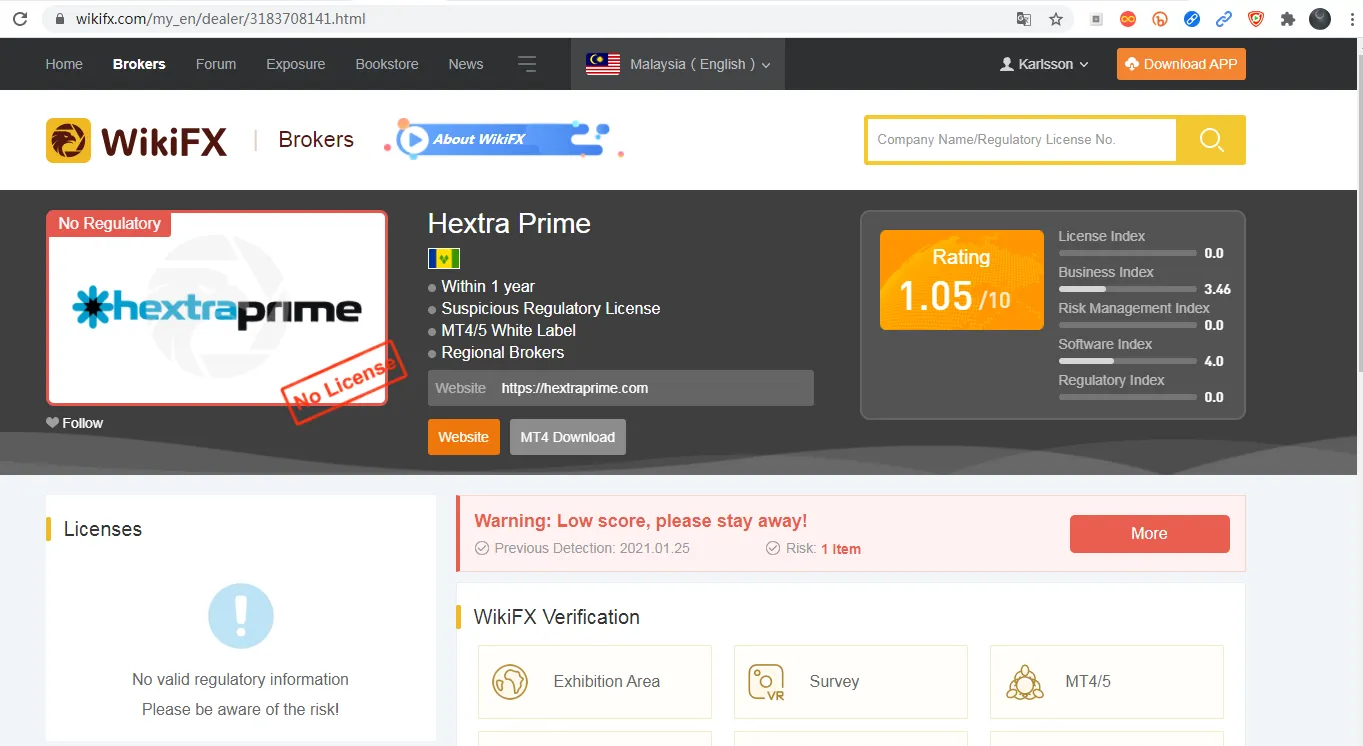The width and height of the screenshot is (1363, 746).
Task: Go to the Home nav item
Action: tap(64, 64)
